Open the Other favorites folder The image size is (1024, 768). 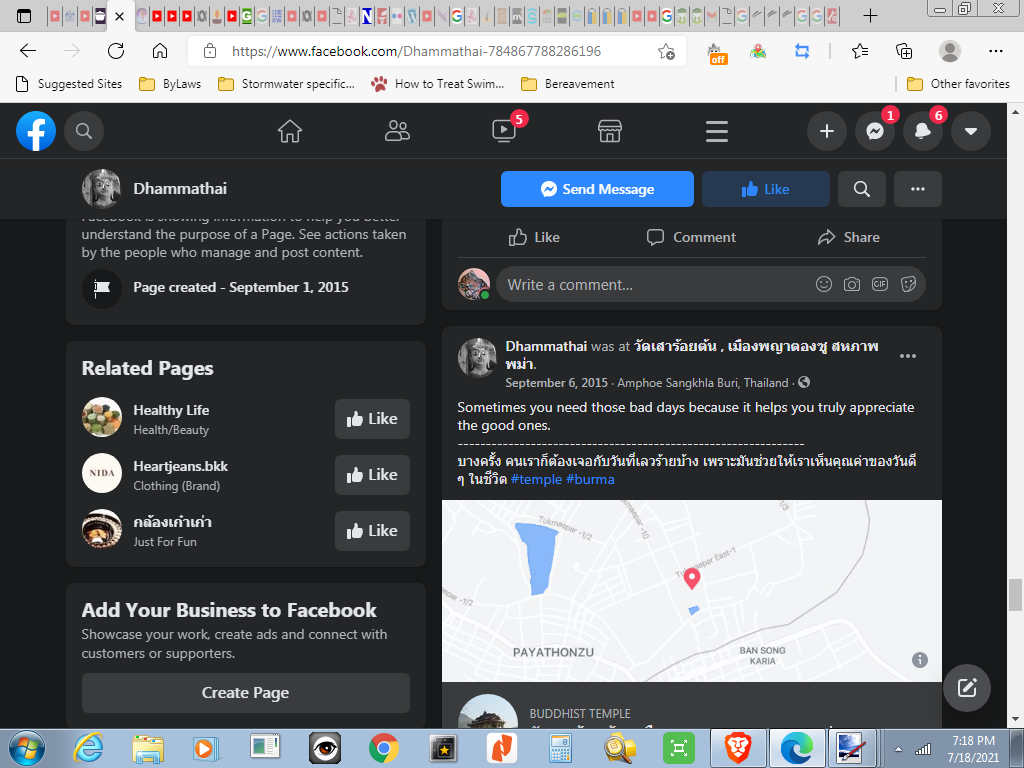click(958, 84)
